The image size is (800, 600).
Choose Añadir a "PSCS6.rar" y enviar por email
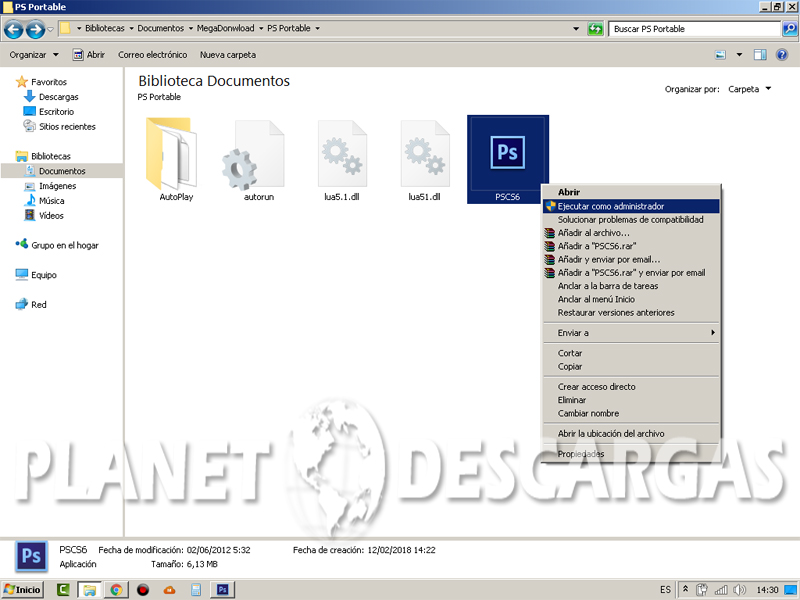point(631,272)
